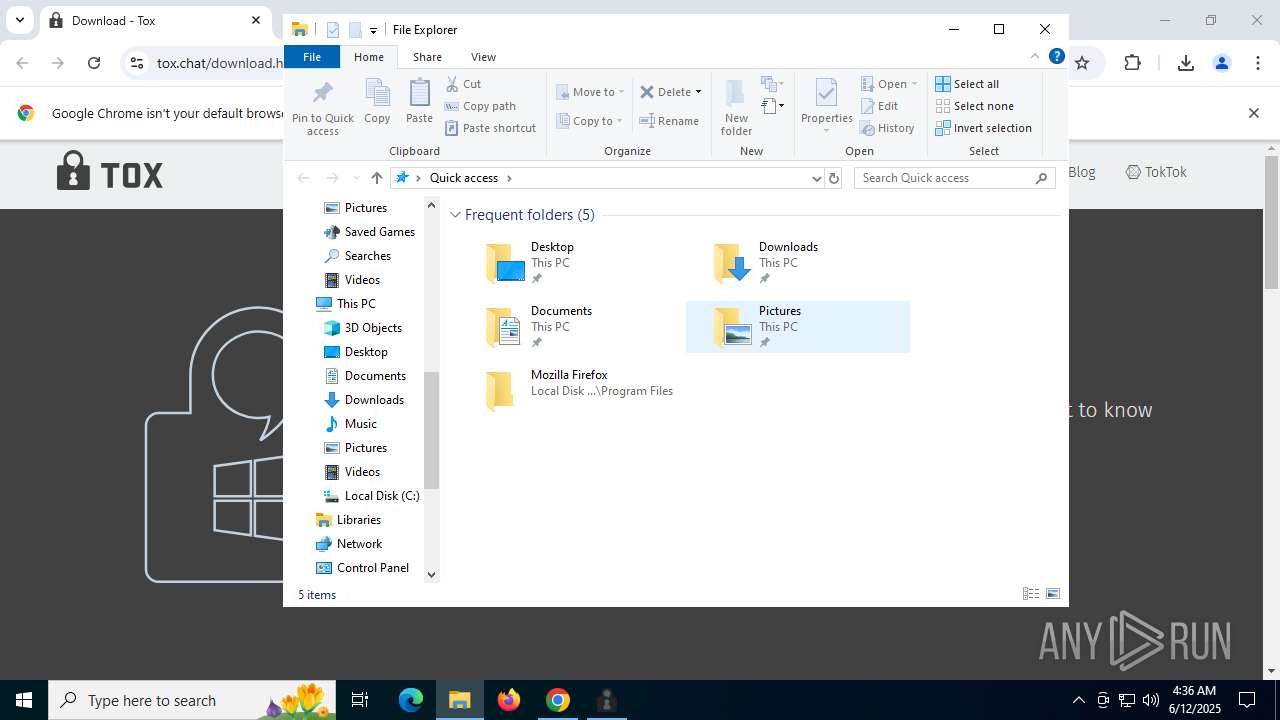The image size is (1280, 720).
Task: Open Chrome Downloads icon
Action: [x=1186, y=63]
